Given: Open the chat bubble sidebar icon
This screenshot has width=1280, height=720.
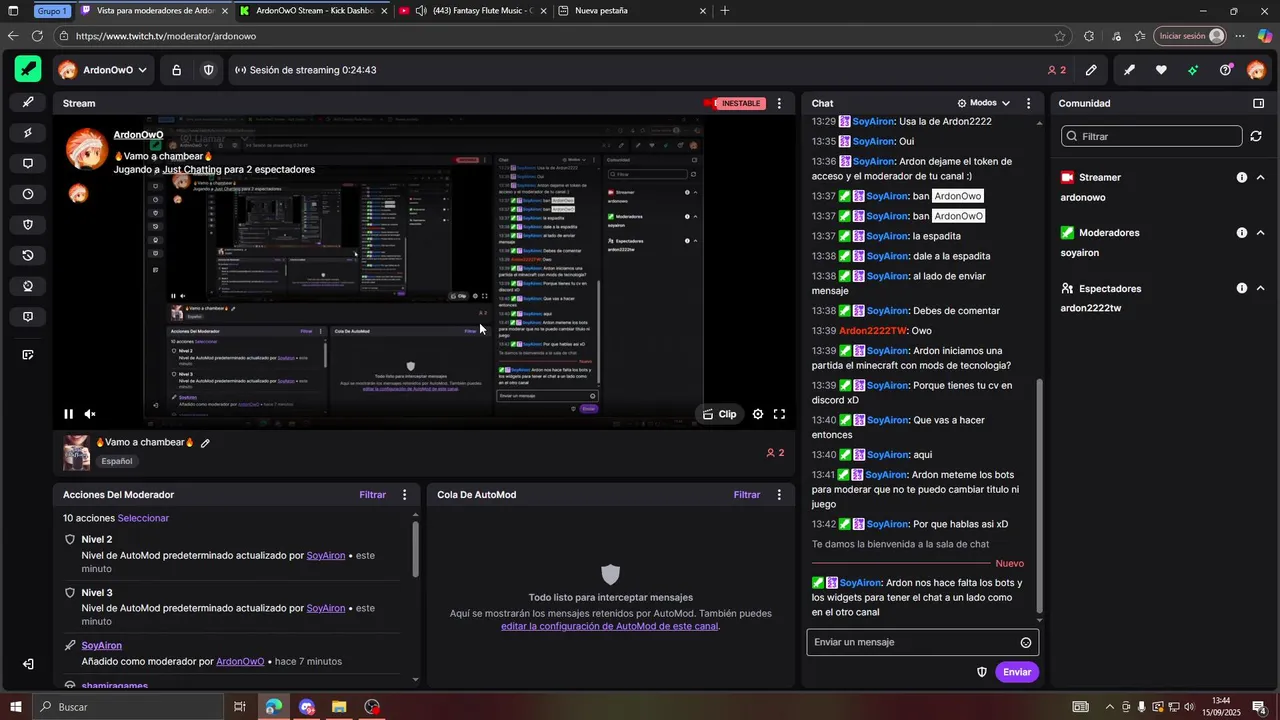Looking at the screenshot, I should coord(28,164).
